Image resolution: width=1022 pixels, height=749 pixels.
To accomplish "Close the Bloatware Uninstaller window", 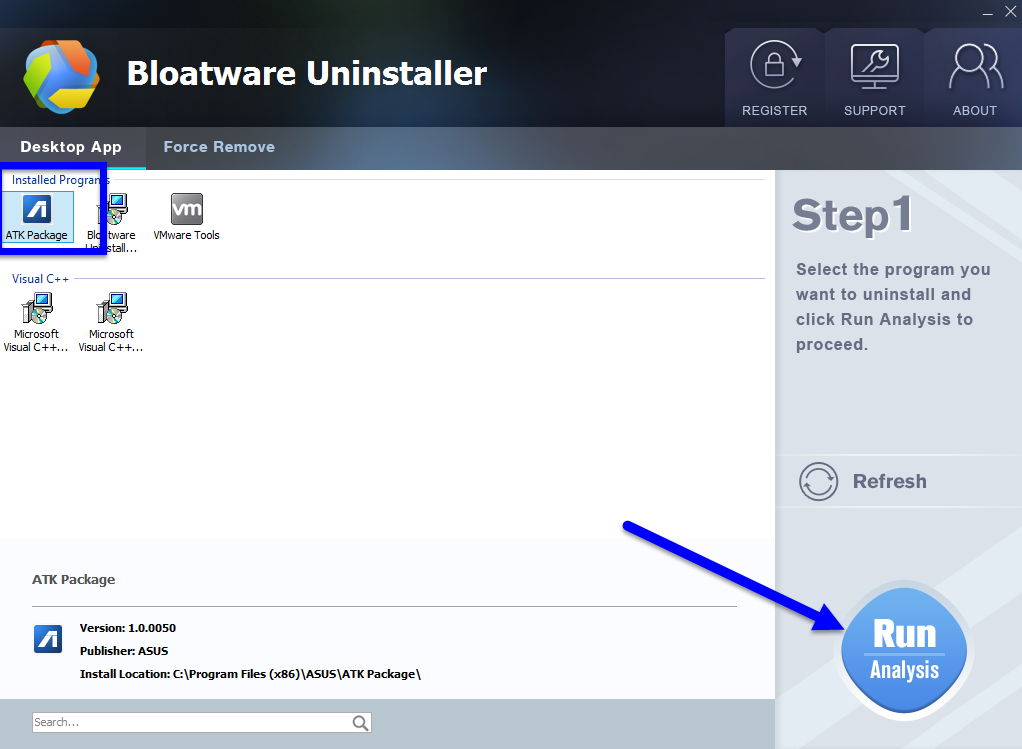I will point(1011,12).
